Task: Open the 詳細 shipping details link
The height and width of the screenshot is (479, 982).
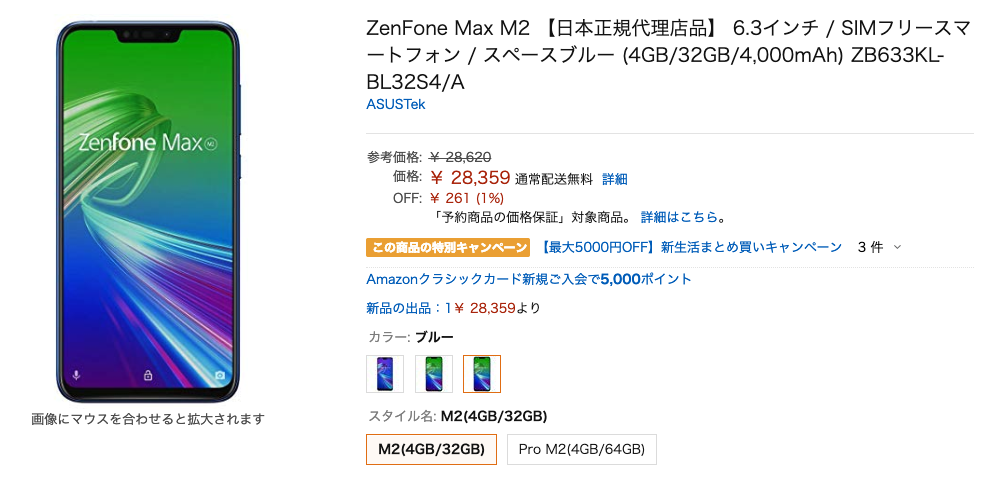Action: point(615,180)
